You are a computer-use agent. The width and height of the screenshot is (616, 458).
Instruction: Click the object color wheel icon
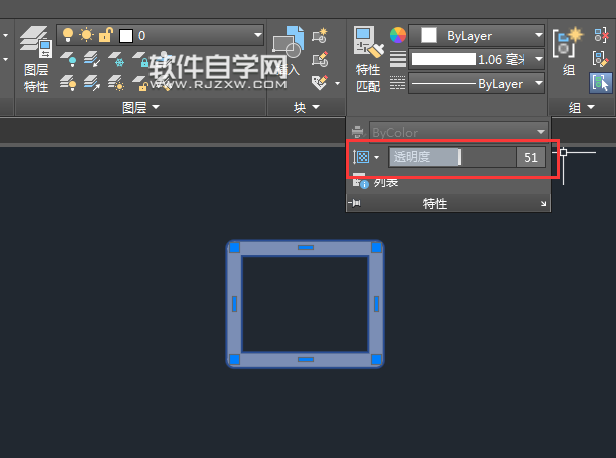[x=398, y=36]
